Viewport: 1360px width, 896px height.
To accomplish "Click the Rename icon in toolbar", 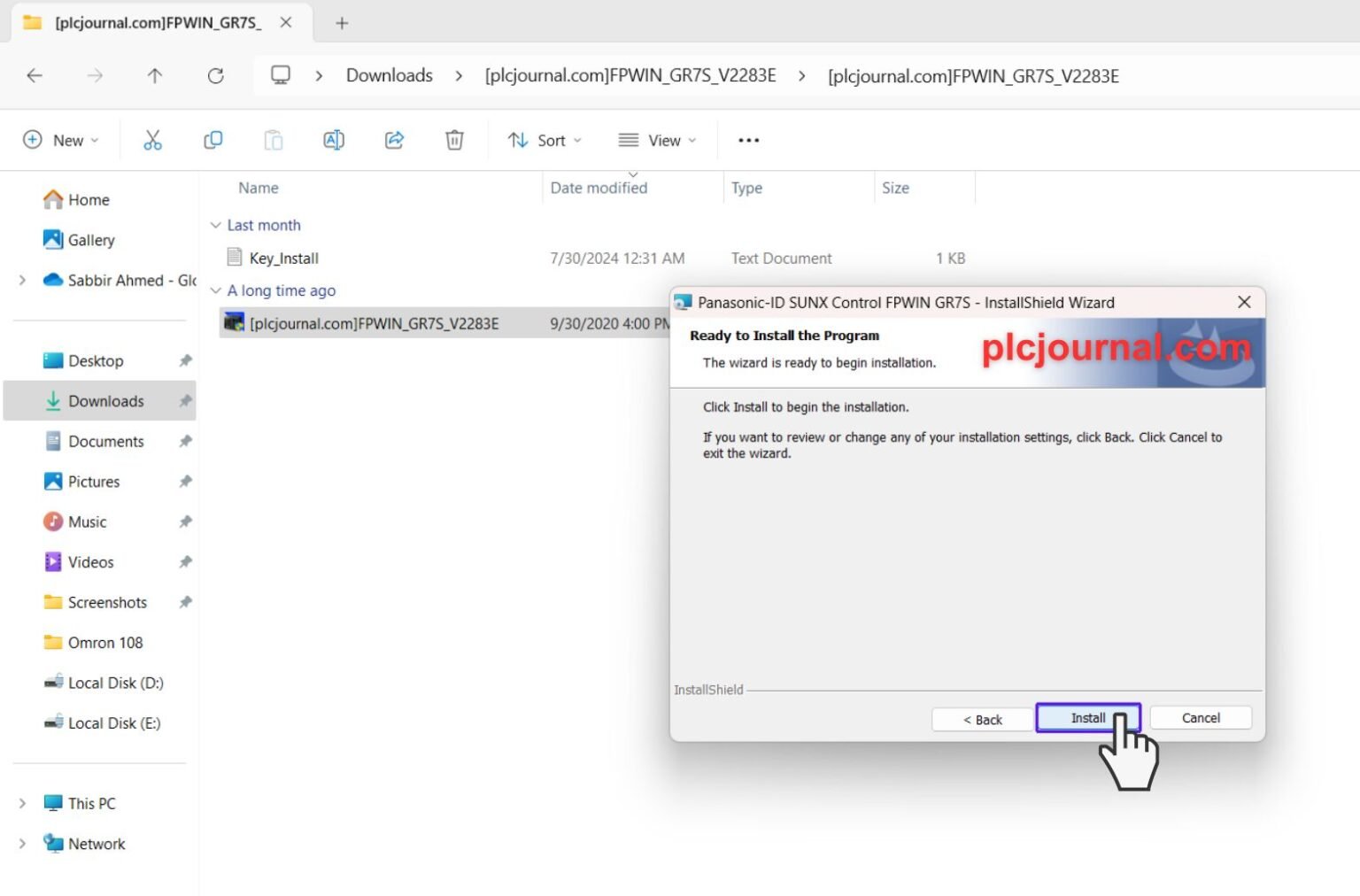I will click(x=334, y=140).
